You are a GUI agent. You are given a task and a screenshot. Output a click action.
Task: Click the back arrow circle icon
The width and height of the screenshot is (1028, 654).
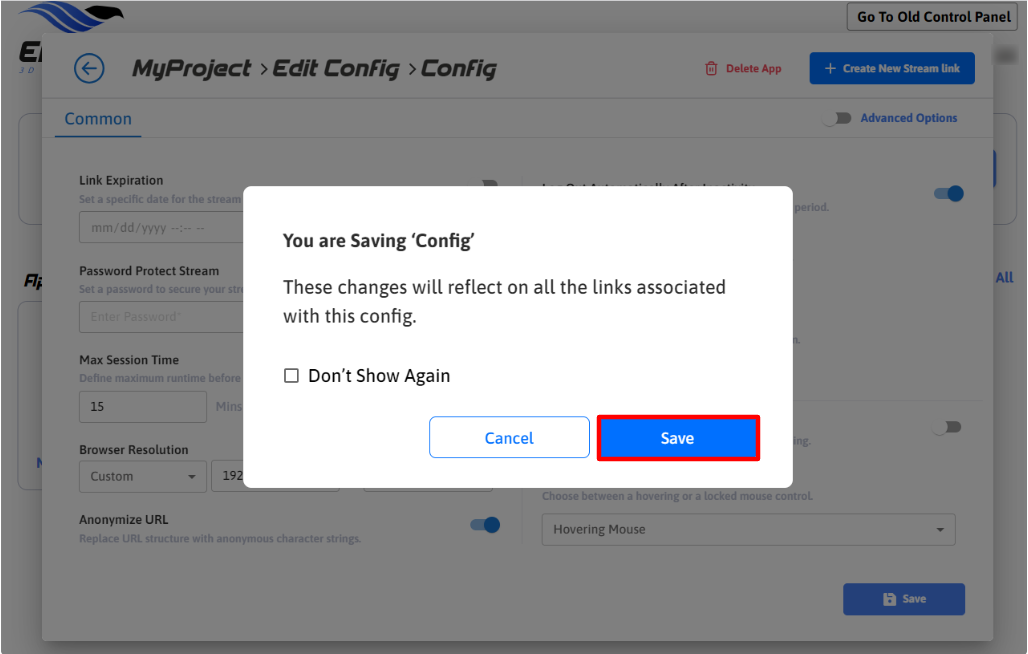[89, 68]
